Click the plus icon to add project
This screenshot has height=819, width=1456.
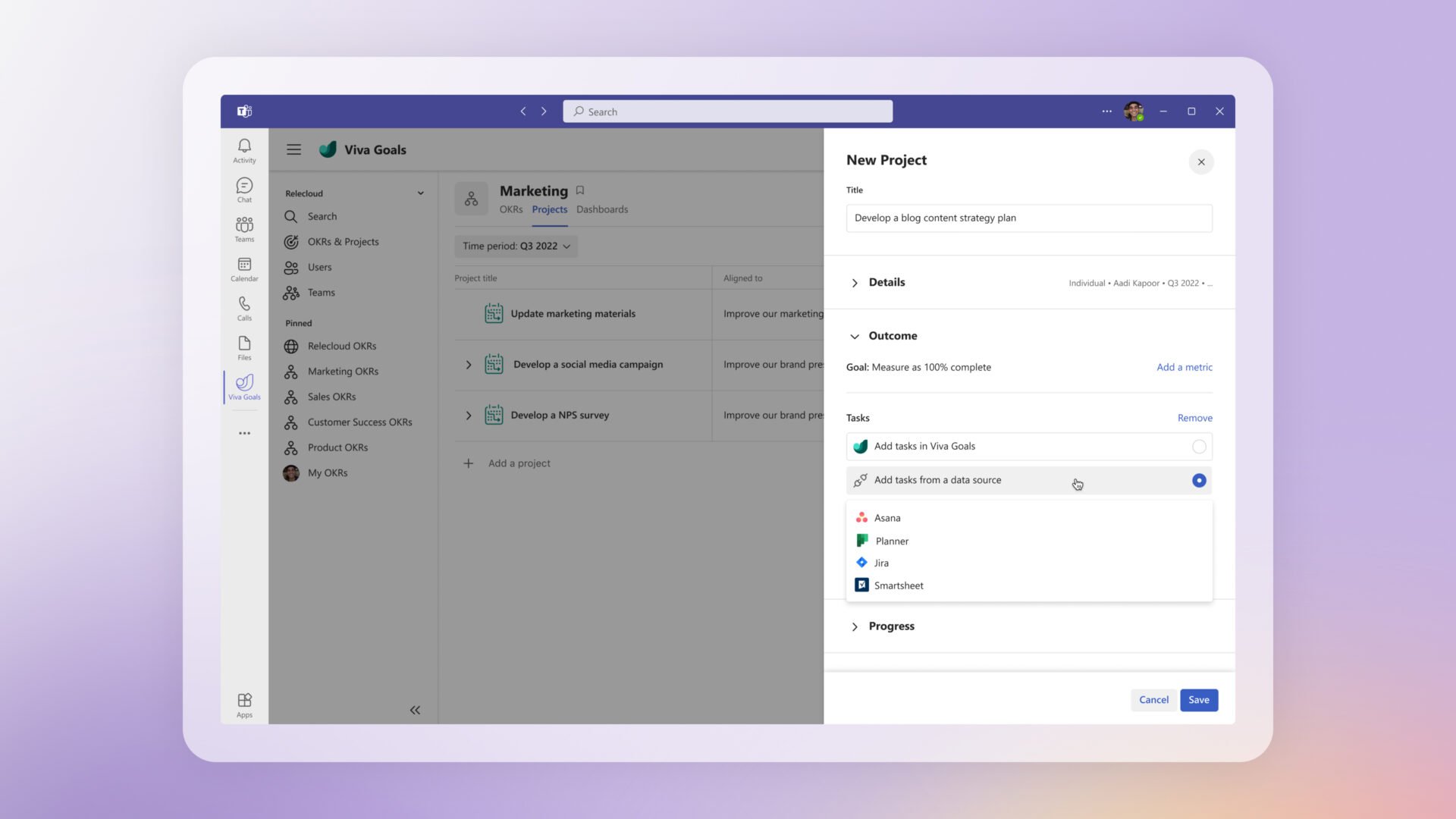pos(469,463)
